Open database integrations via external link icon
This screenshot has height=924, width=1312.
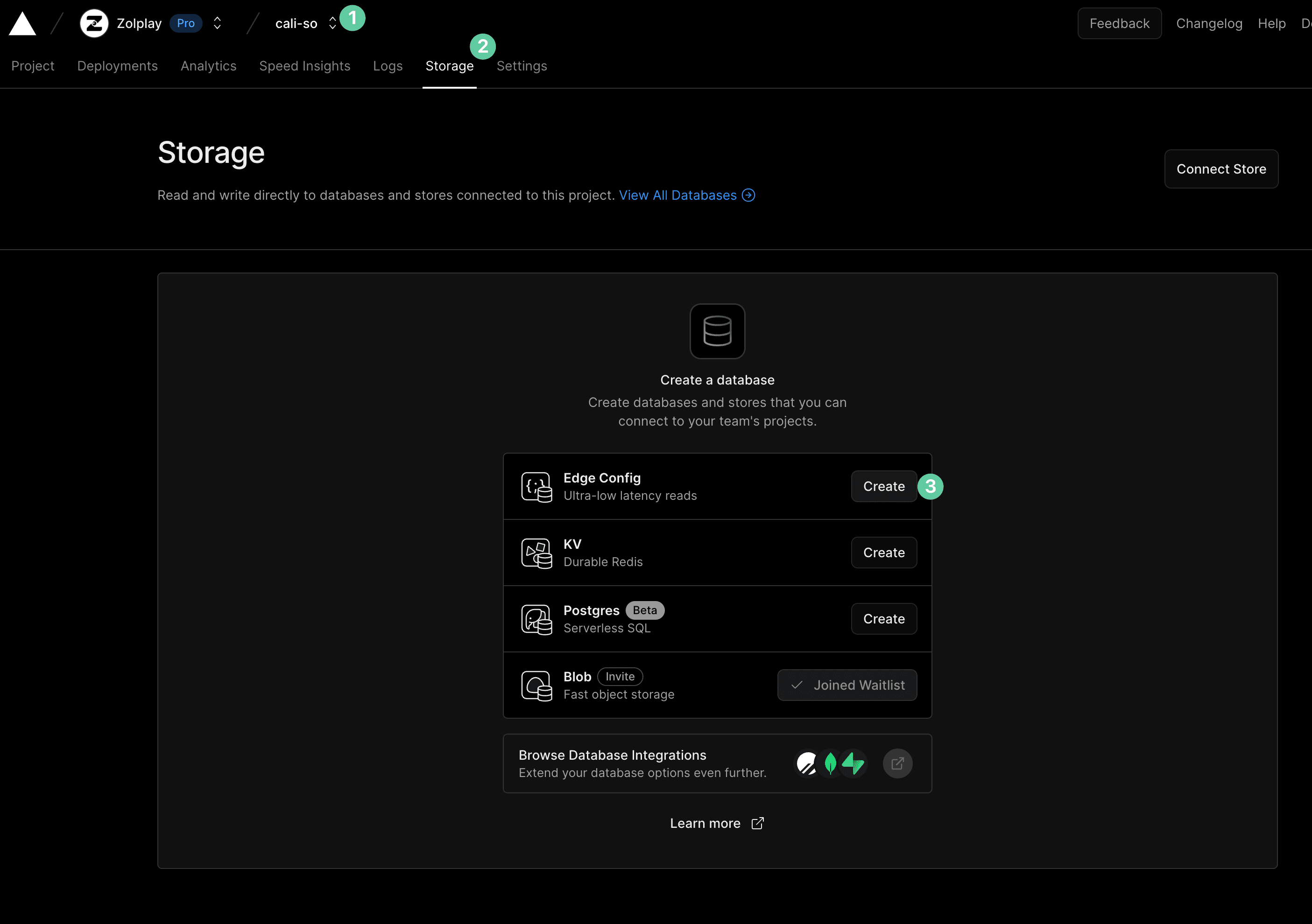tap(897, 763)
